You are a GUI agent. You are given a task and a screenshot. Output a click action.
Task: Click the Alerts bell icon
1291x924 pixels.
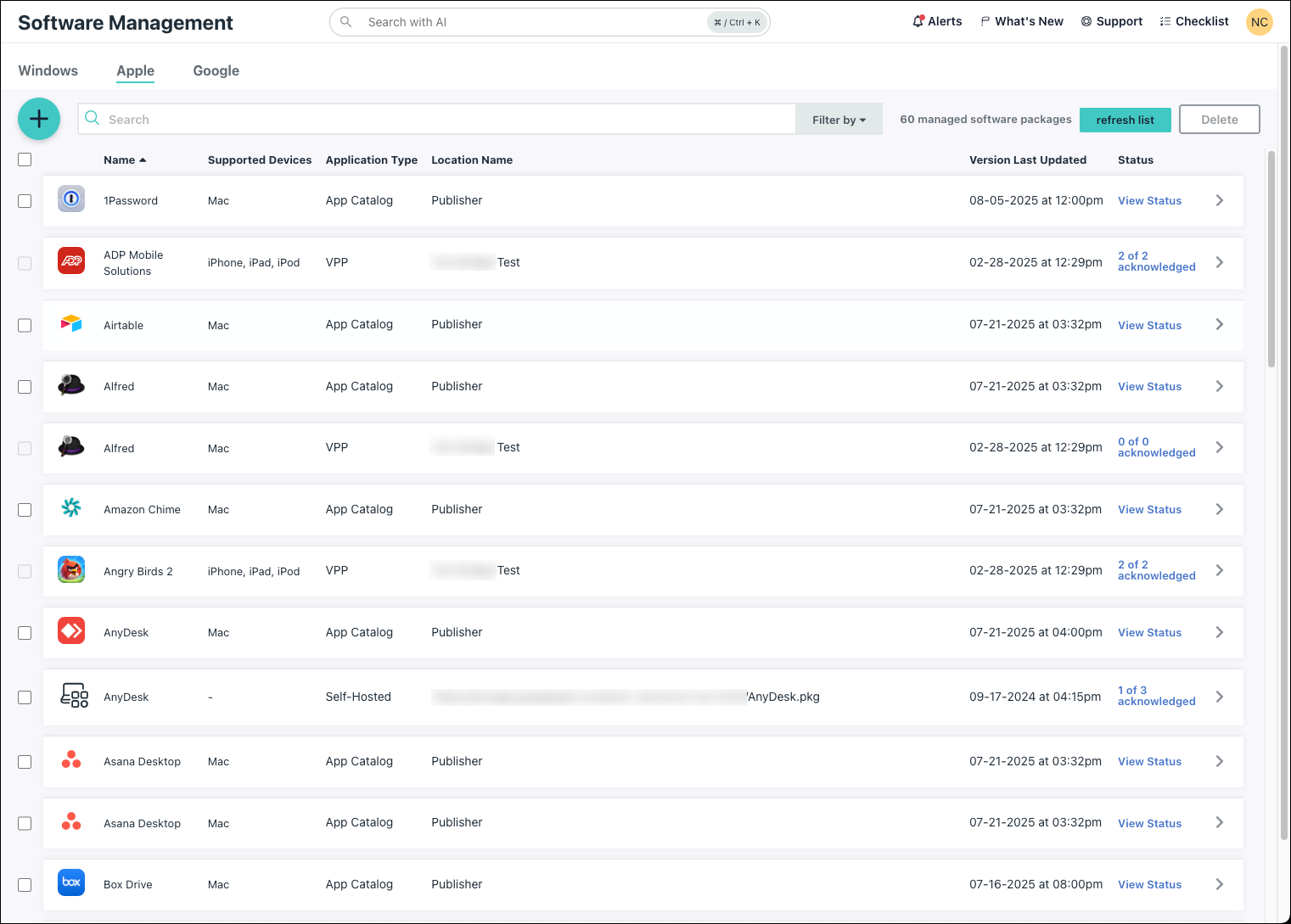[918, 21]
